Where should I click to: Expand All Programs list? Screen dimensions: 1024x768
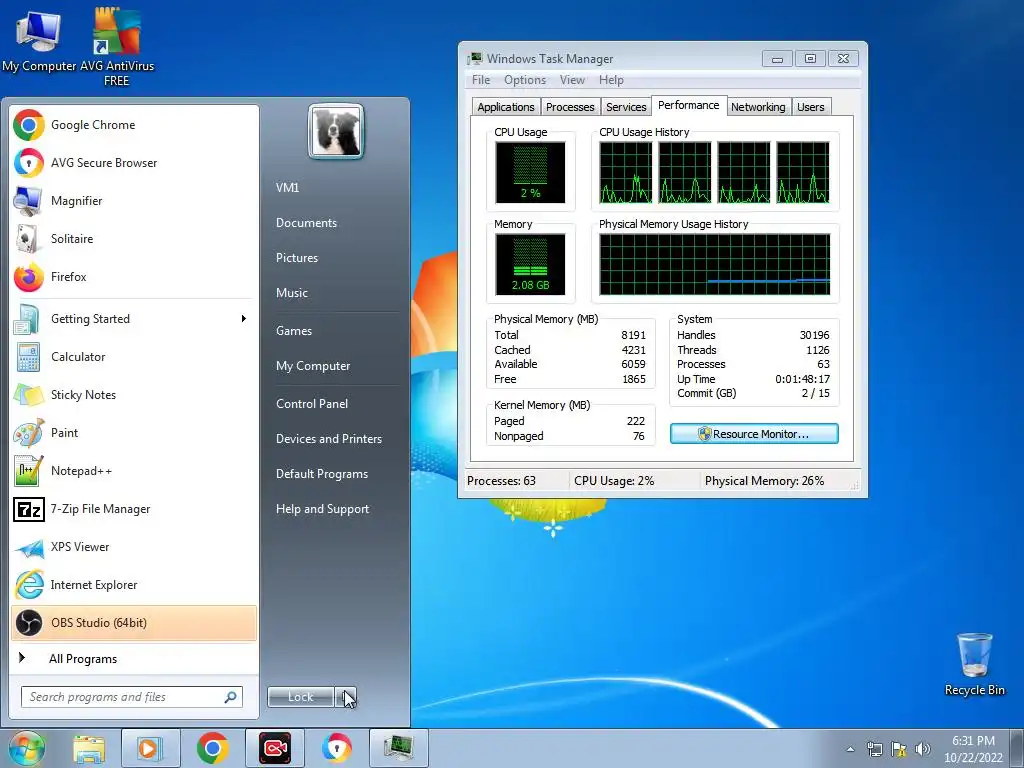pos(134,659)
